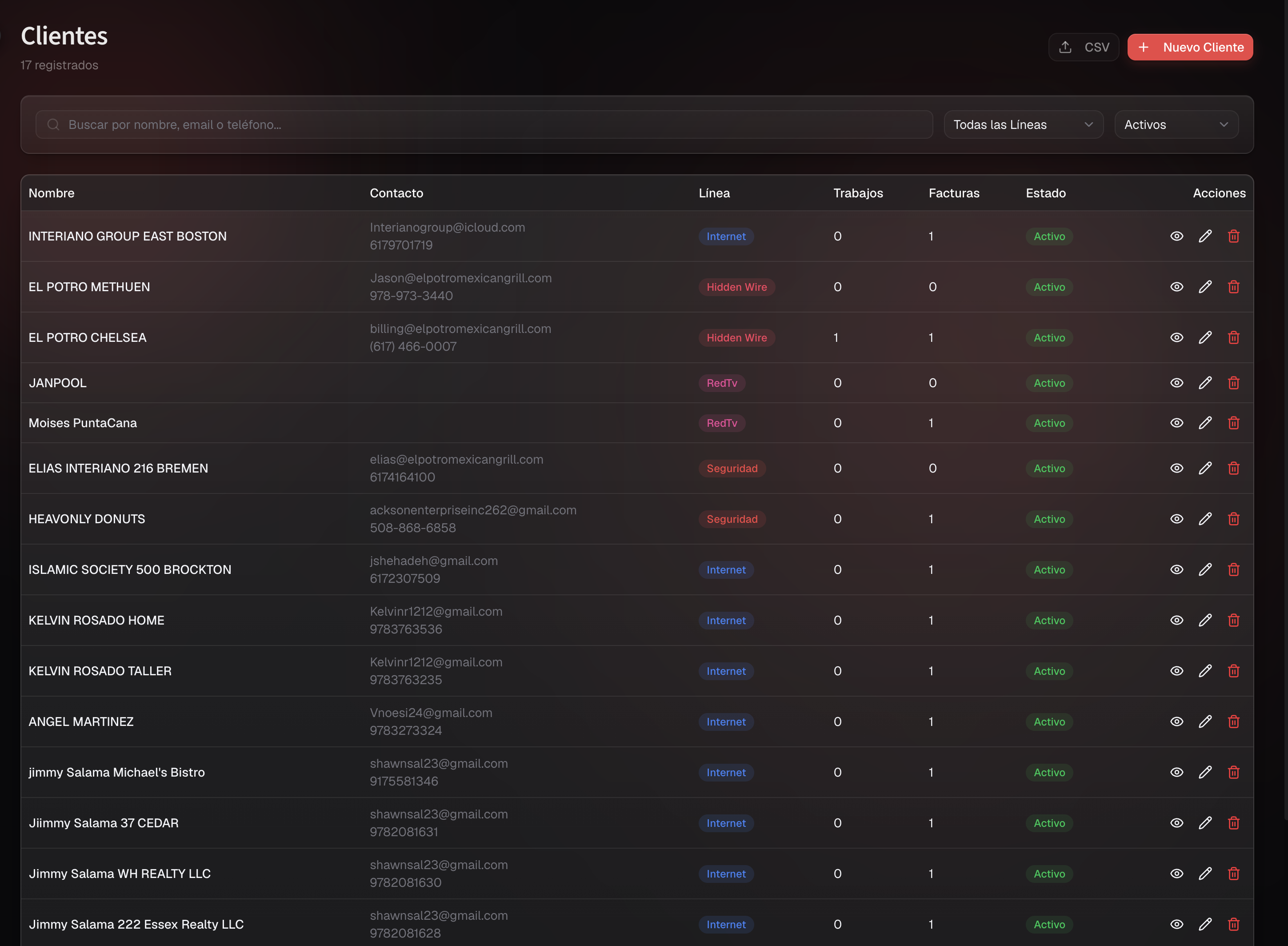The width and height of the screenshot is (1288, 946).
Task: Delete INTERIANO GROUP EAST BOSTON client
Action: [1234, 236]
